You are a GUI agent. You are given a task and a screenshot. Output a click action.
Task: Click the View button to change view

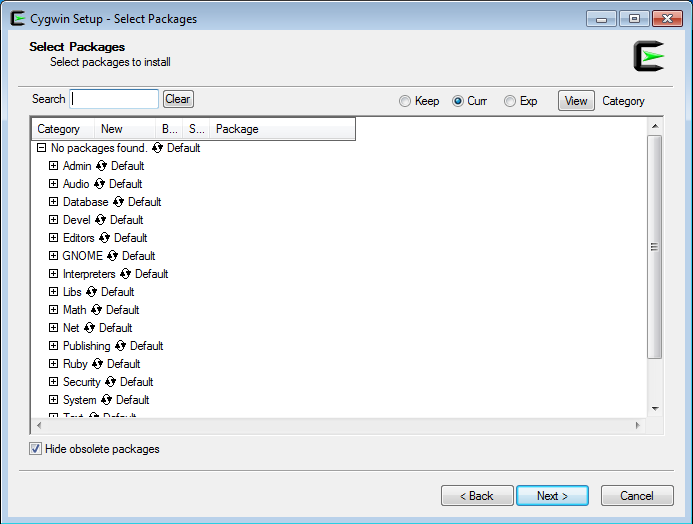pyautogui.click(x=576, y=101)
